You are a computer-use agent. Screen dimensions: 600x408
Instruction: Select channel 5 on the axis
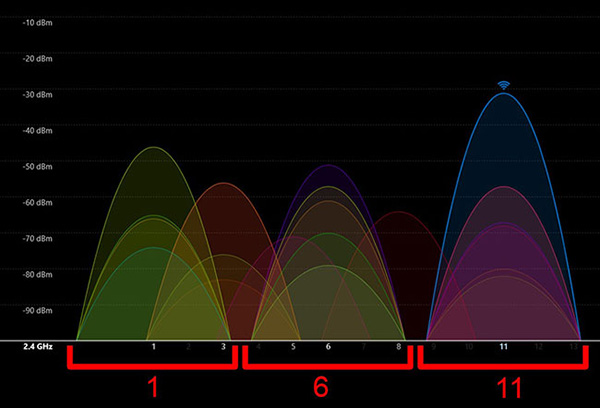tap(293, 347)
